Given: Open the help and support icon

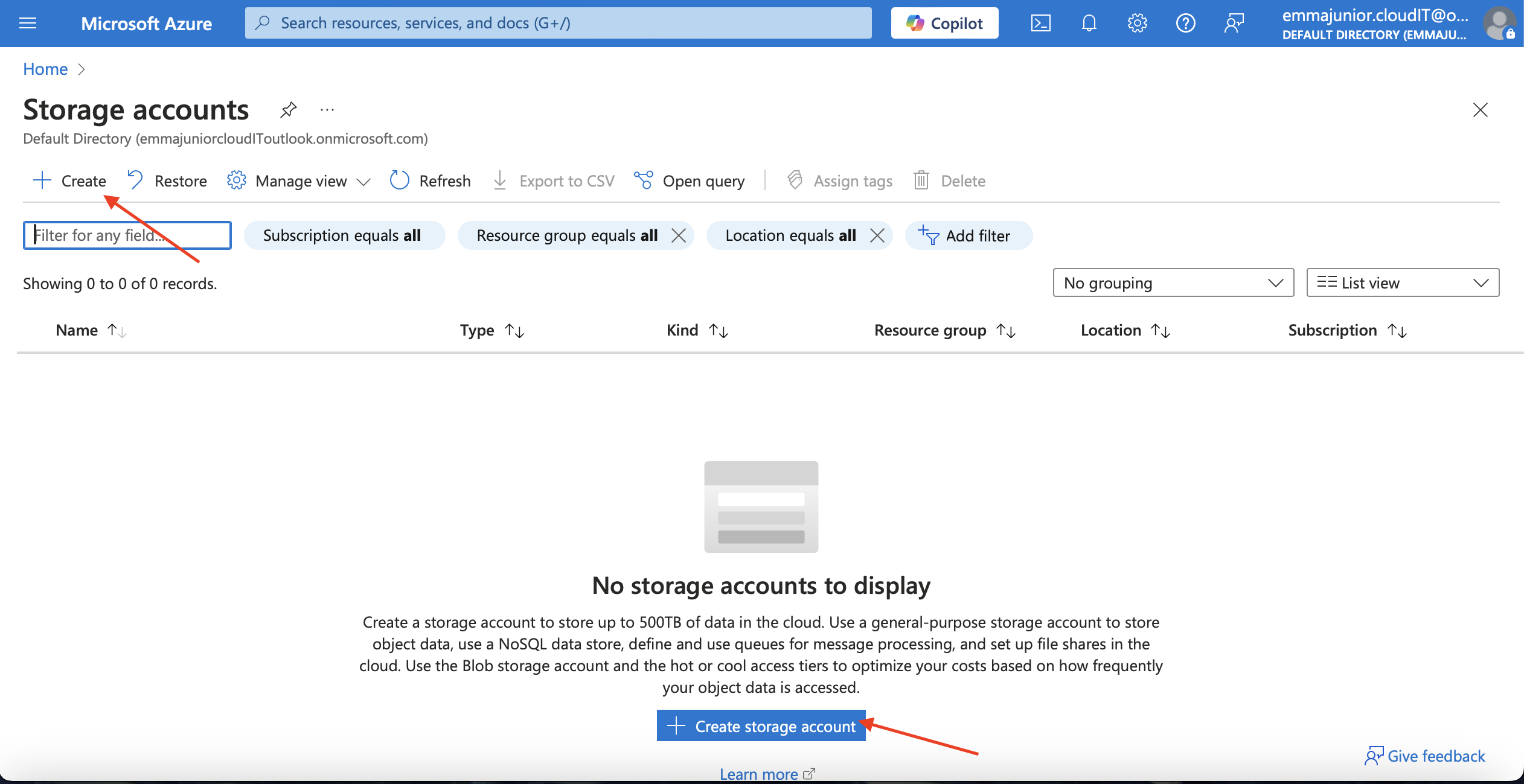Looking at the screenshot, I should point(1185,23).
